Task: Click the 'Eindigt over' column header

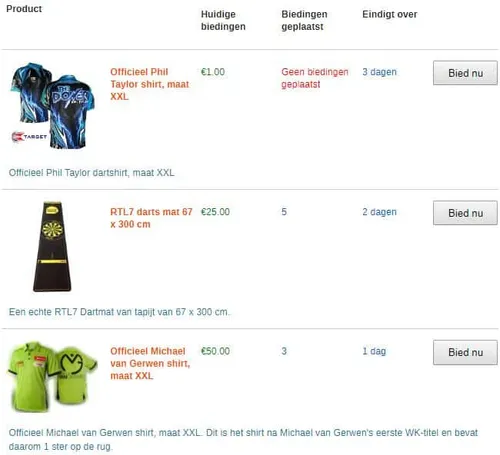Action: (390, 14)
